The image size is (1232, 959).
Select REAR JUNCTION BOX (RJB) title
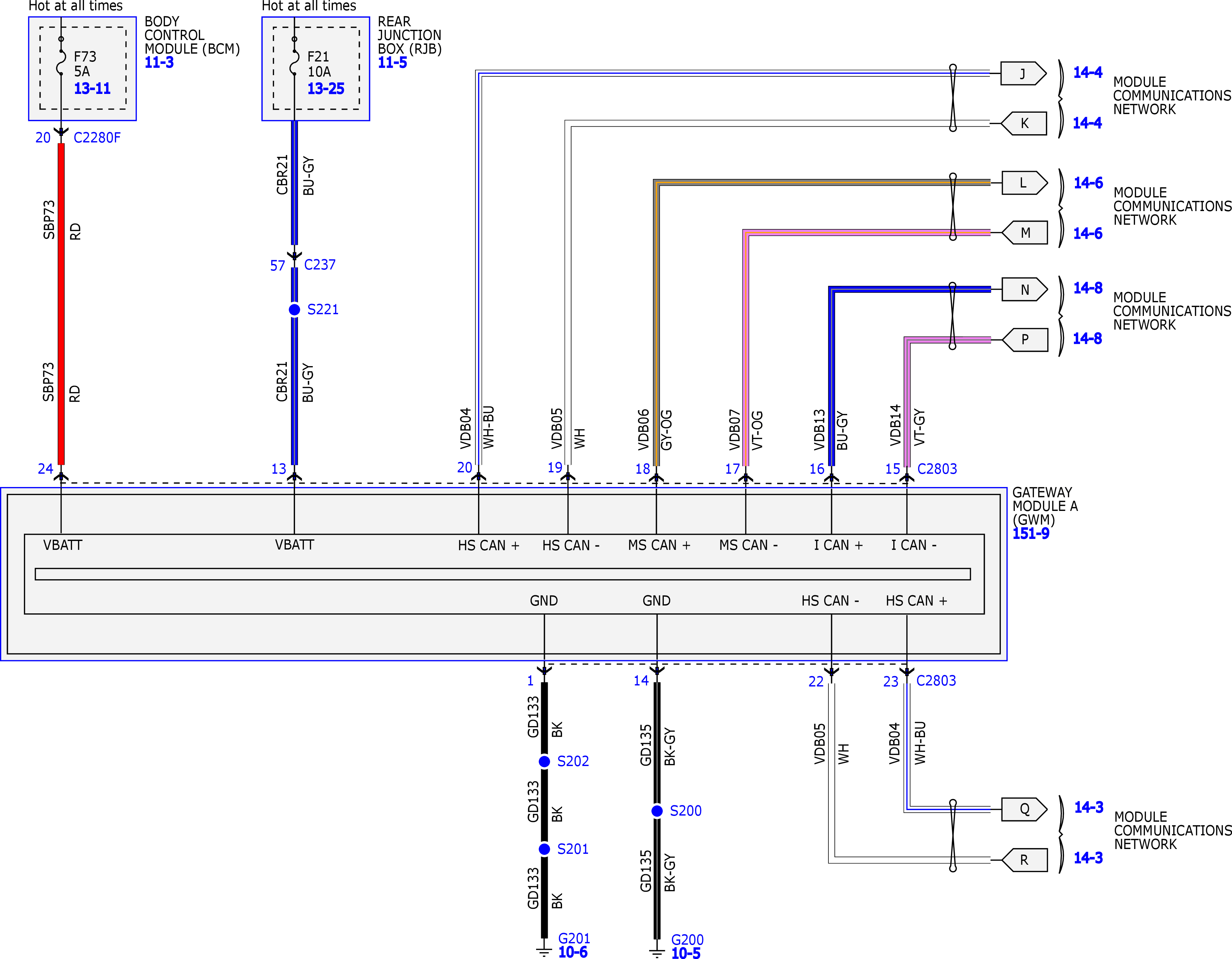(409, 35)
